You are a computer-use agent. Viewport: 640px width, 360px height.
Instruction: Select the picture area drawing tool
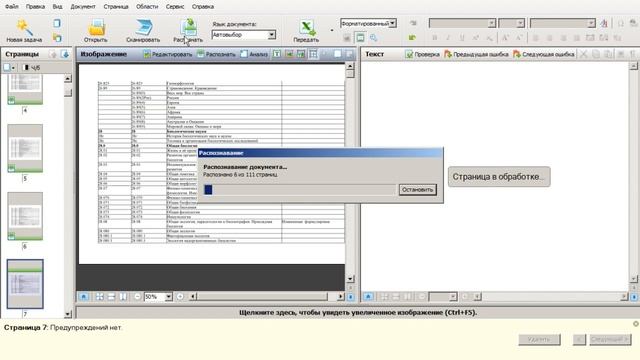(x=289, y=54)
